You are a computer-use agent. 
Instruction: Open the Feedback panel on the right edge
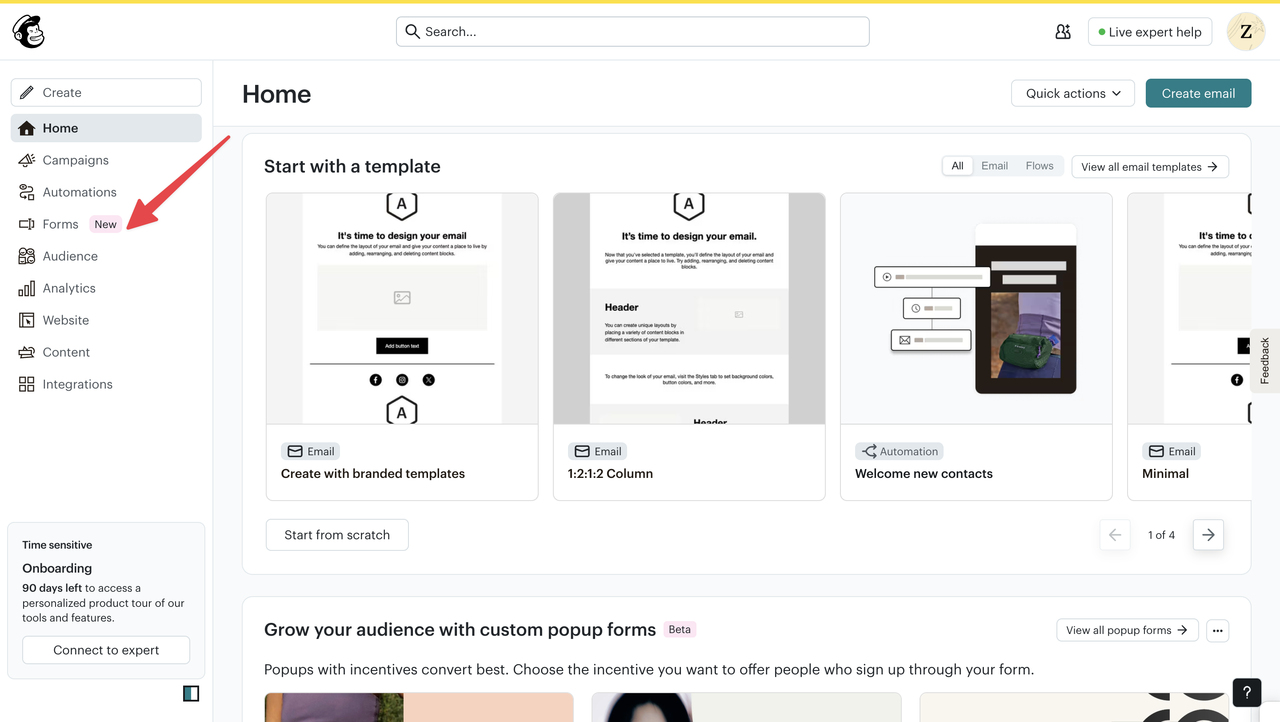(x=1264, y=361)
